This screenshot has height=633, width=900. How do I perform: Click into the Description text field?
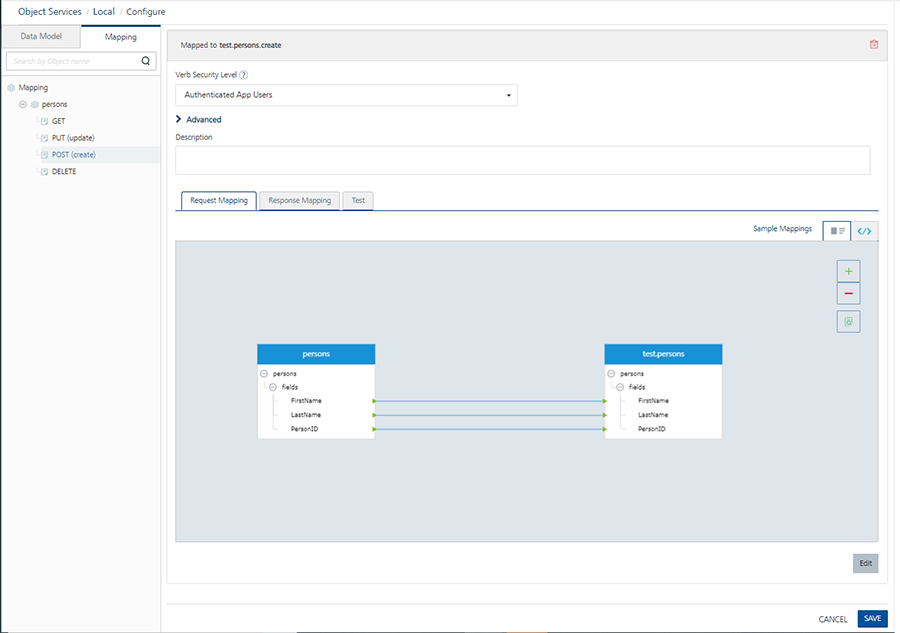(522, 160)
